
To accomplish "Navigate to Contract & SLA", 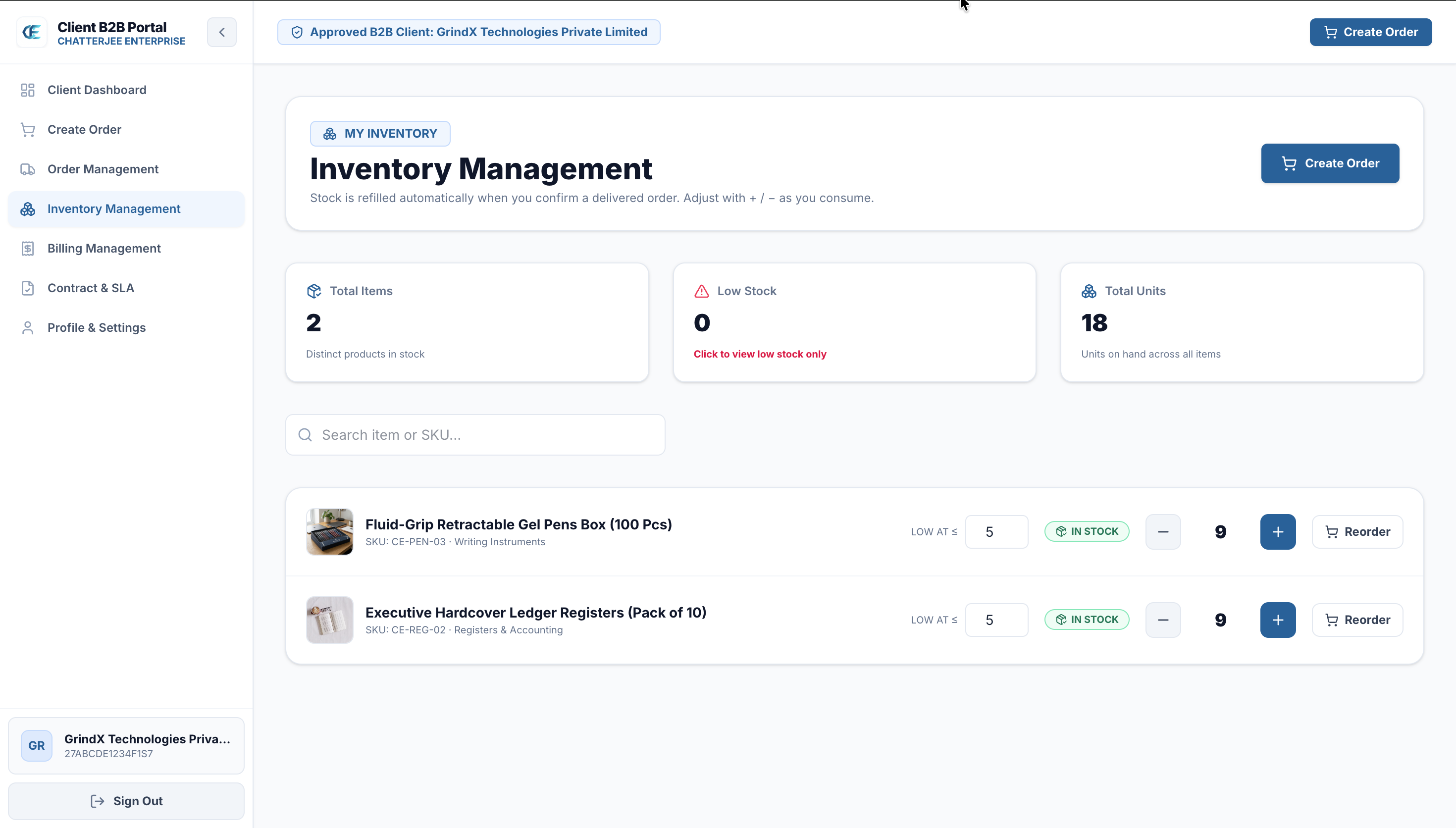I will point(126,288).
